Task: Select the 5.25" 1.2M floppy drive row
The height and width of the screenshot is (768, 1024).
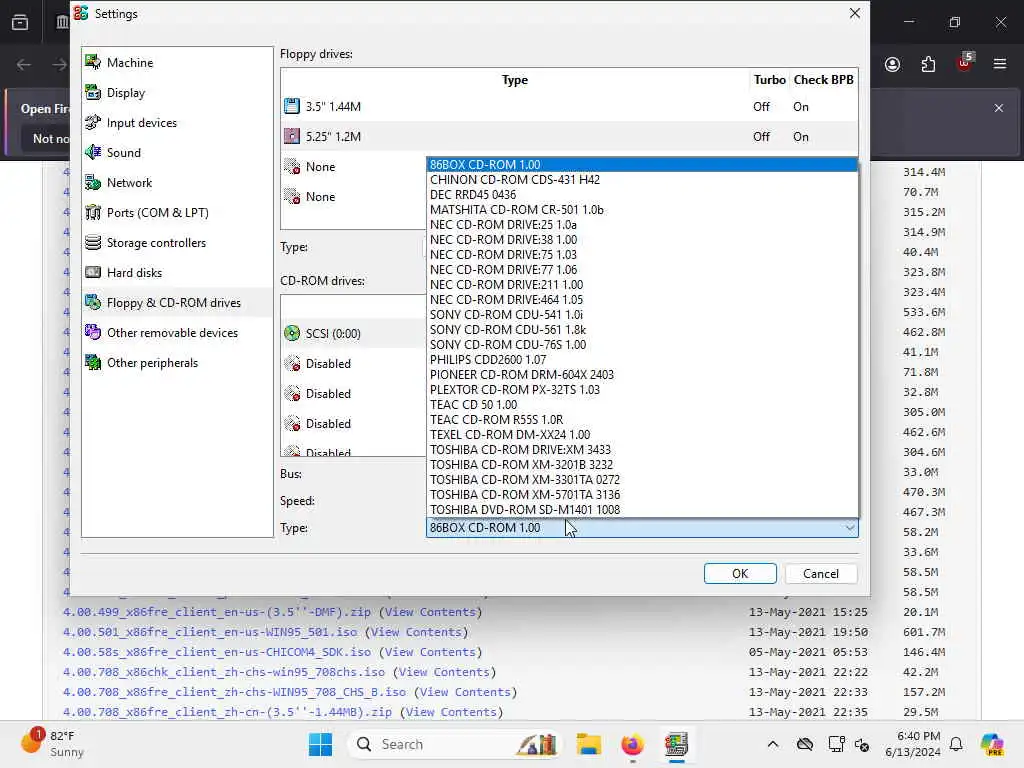Action: pyautogui.click(x=569, y=136)
